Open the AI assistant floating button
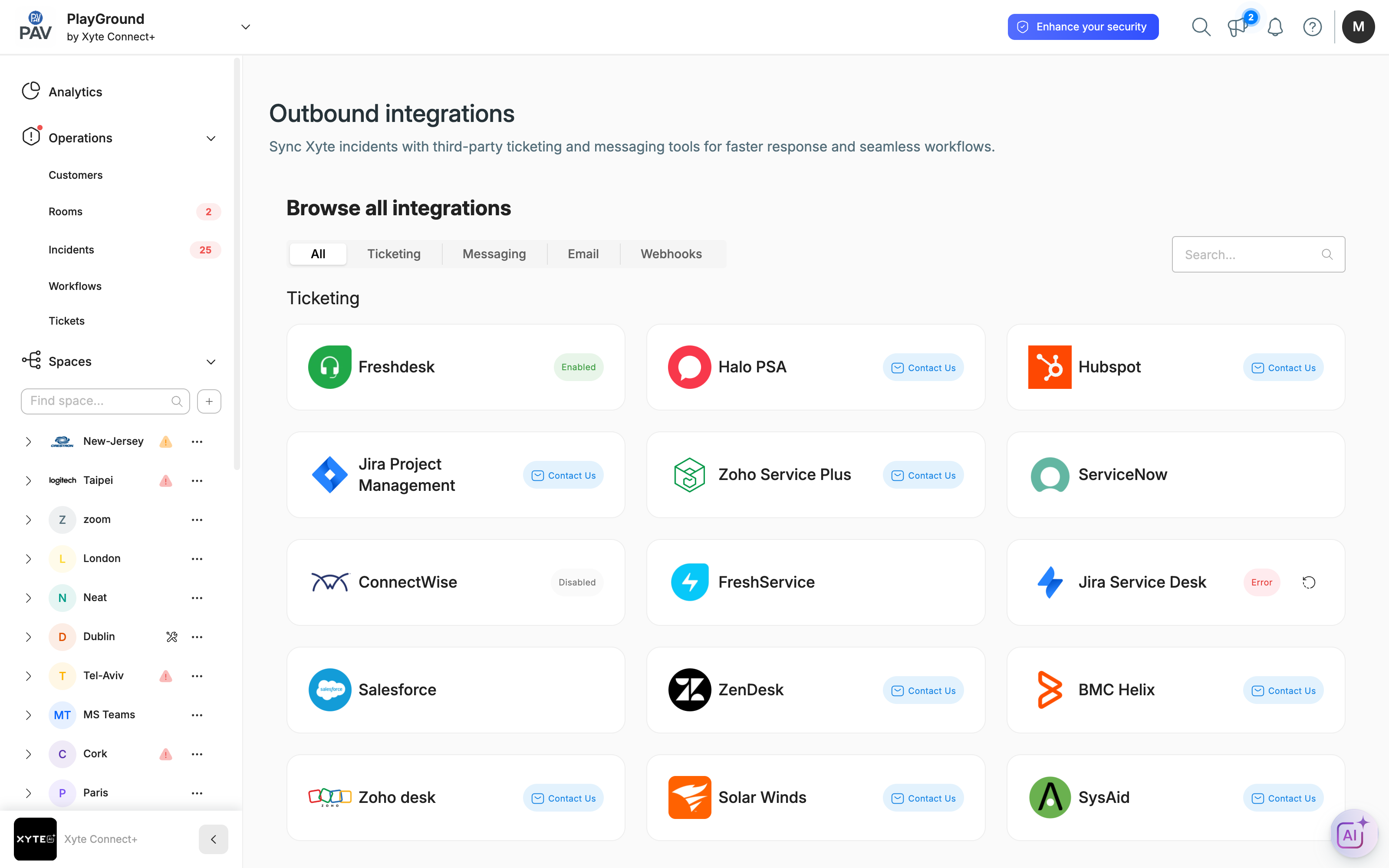 (1353, 834)
